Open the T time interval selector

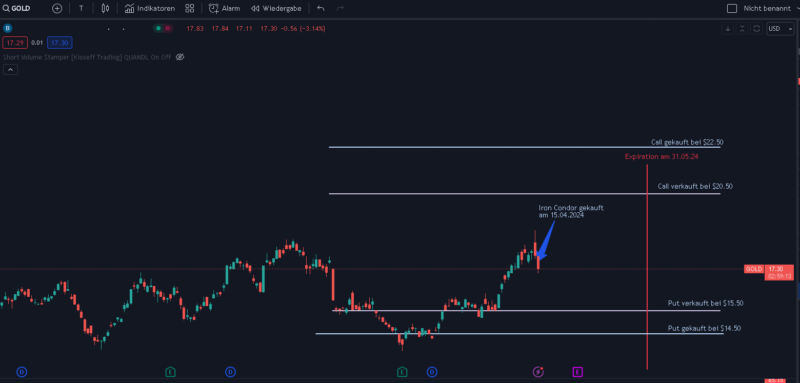coord(81,8)
